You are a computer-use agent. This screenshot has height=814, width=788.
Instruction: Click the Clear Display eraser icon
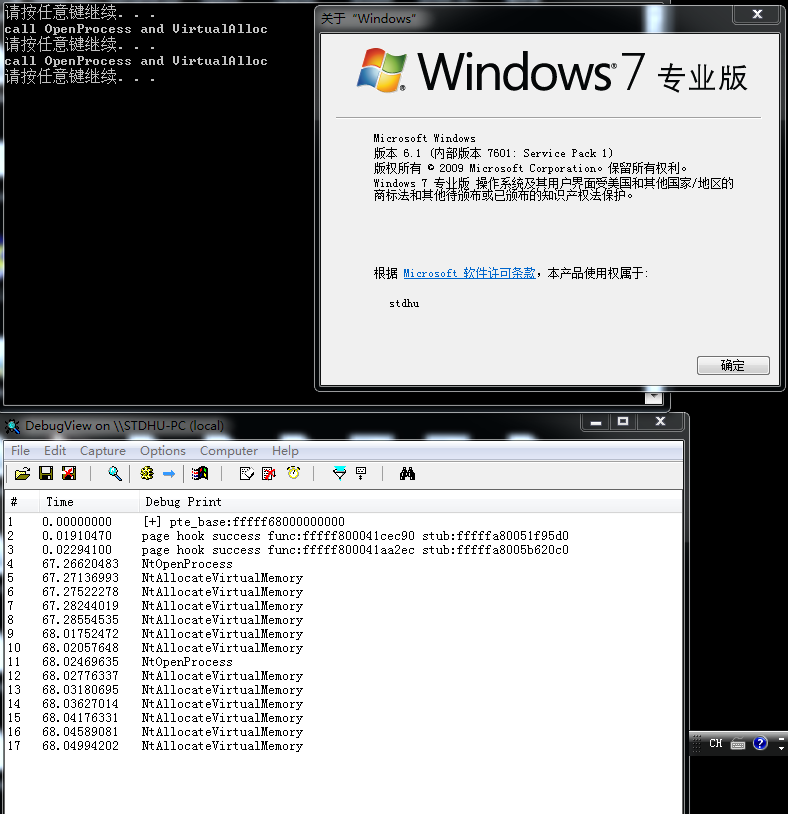247,473
